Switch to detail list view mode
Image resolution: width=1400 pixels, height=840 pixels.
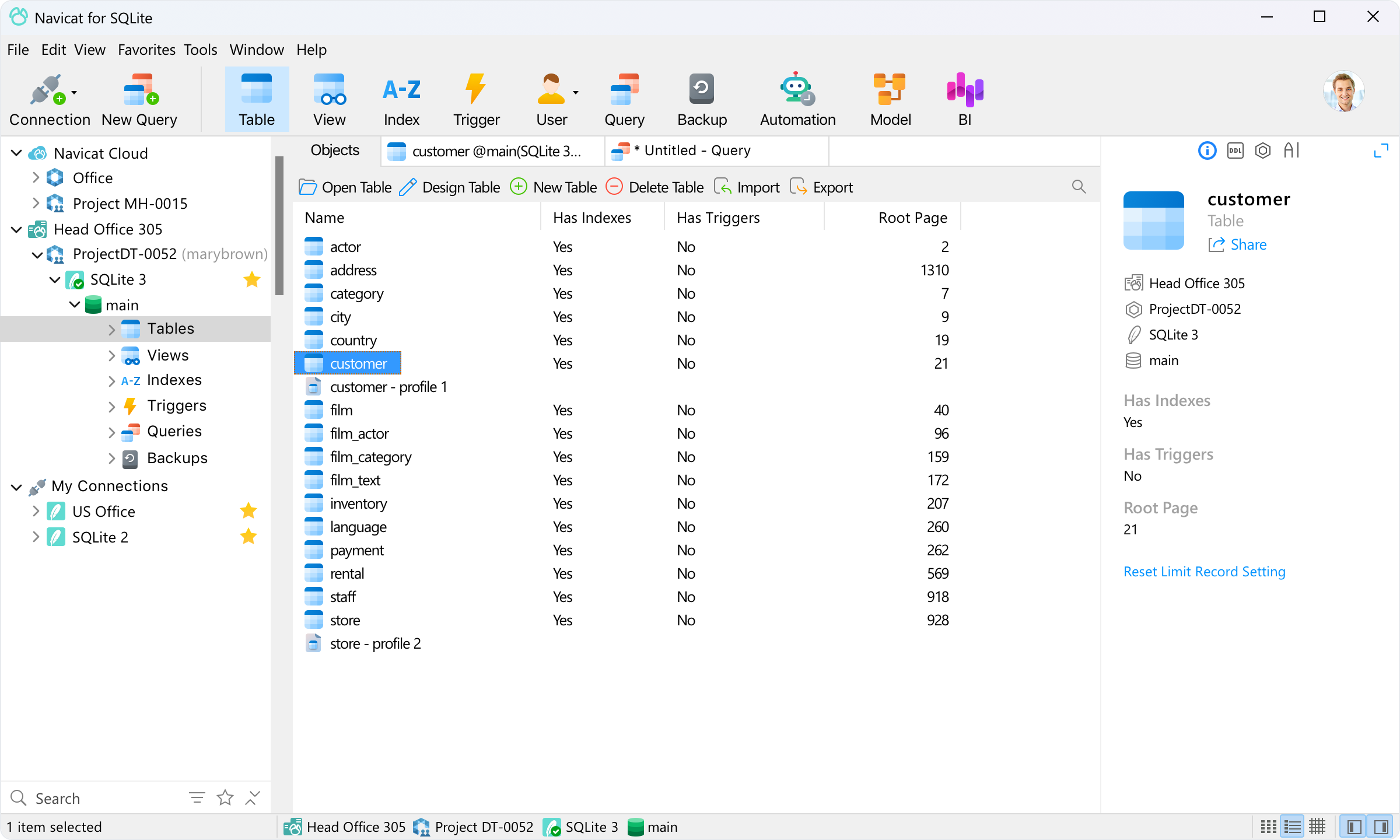1293,827
